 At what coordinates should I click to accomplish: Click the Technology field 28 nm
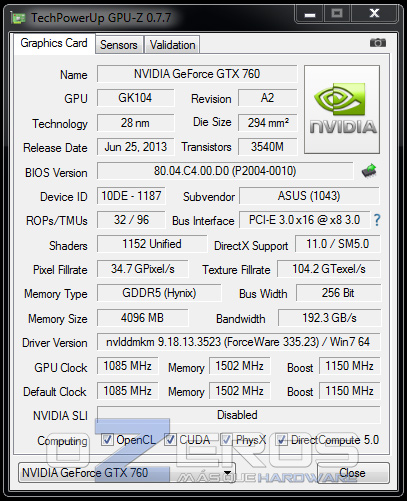[x=135, y=123]
